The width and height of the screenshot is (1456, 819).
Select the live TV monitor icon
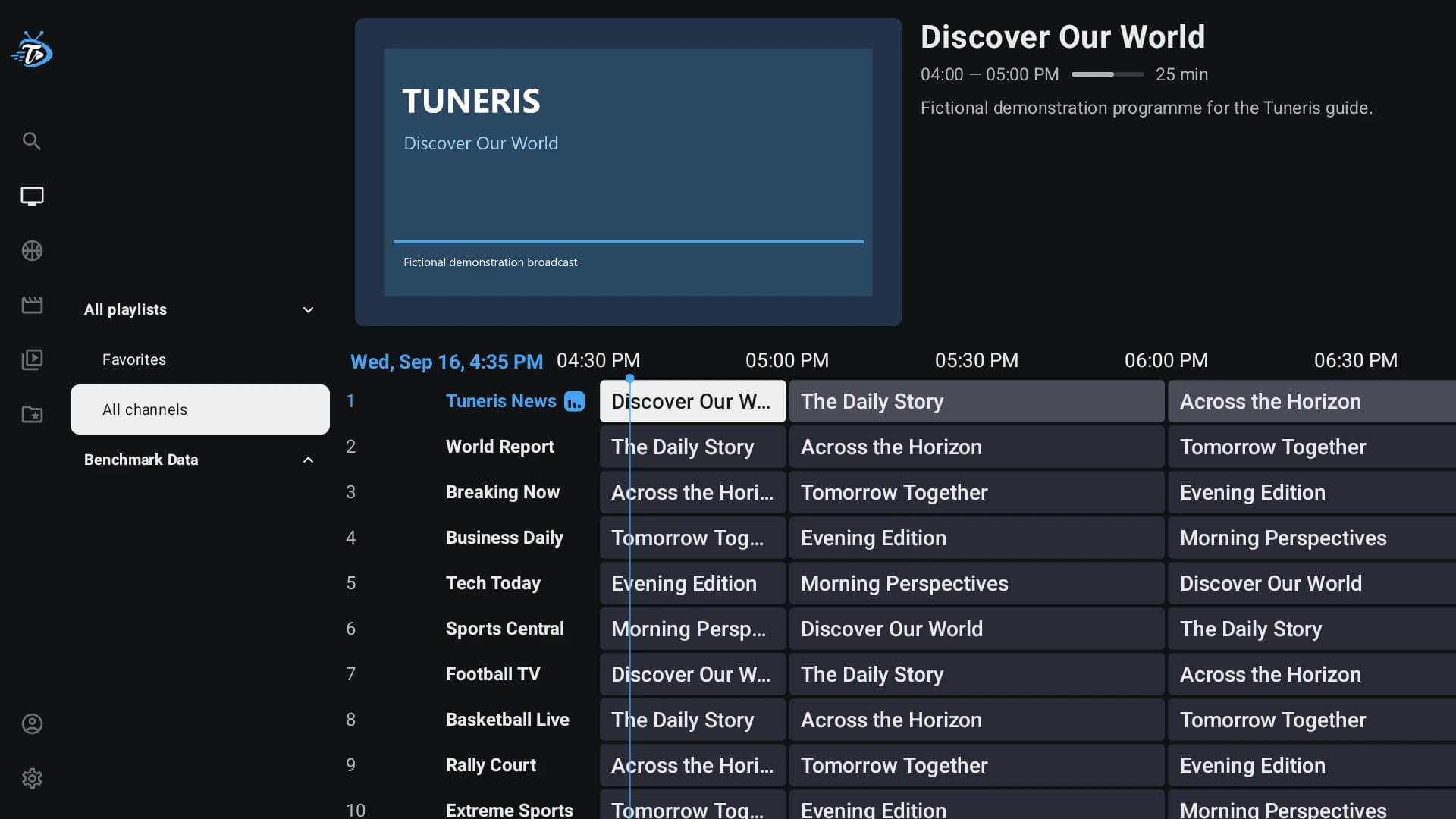tap(32, 196)
